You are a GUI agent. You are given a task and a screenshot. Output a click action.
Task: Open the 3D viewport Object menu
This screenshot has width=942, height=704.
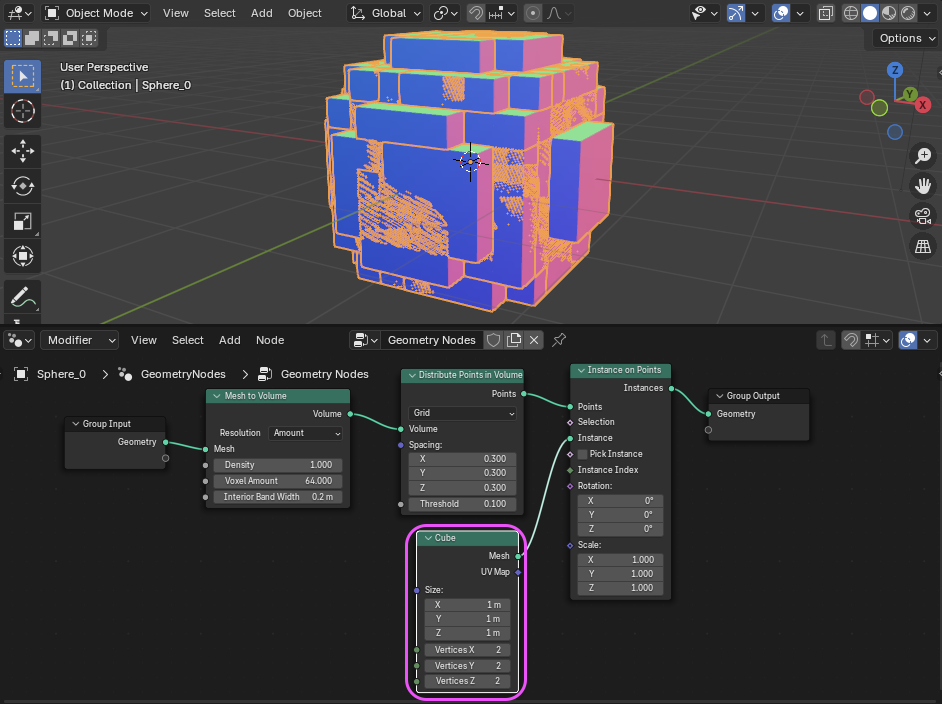click(x=305, y=13)
